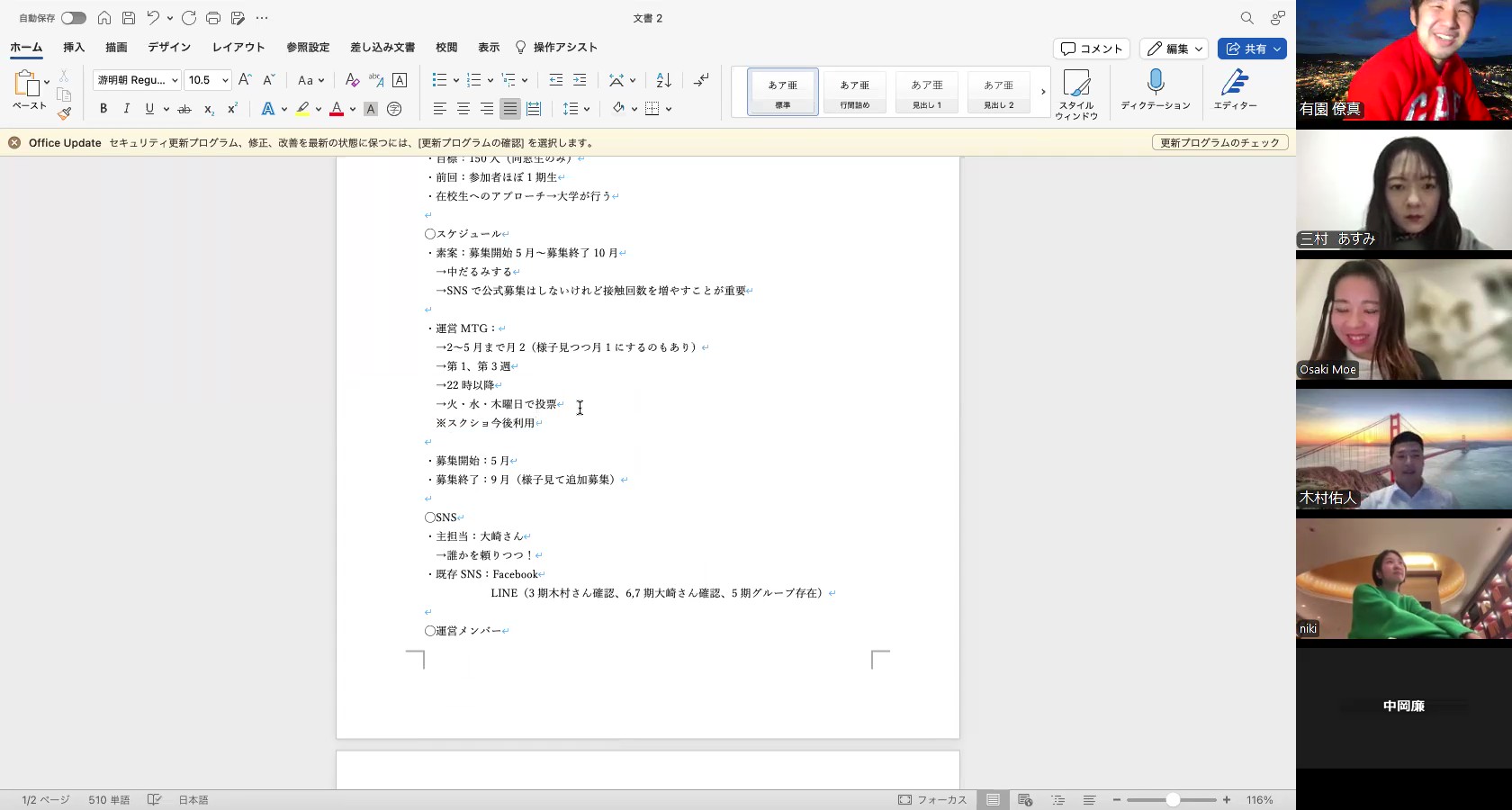Toggle bold formatting

point(103,109)
